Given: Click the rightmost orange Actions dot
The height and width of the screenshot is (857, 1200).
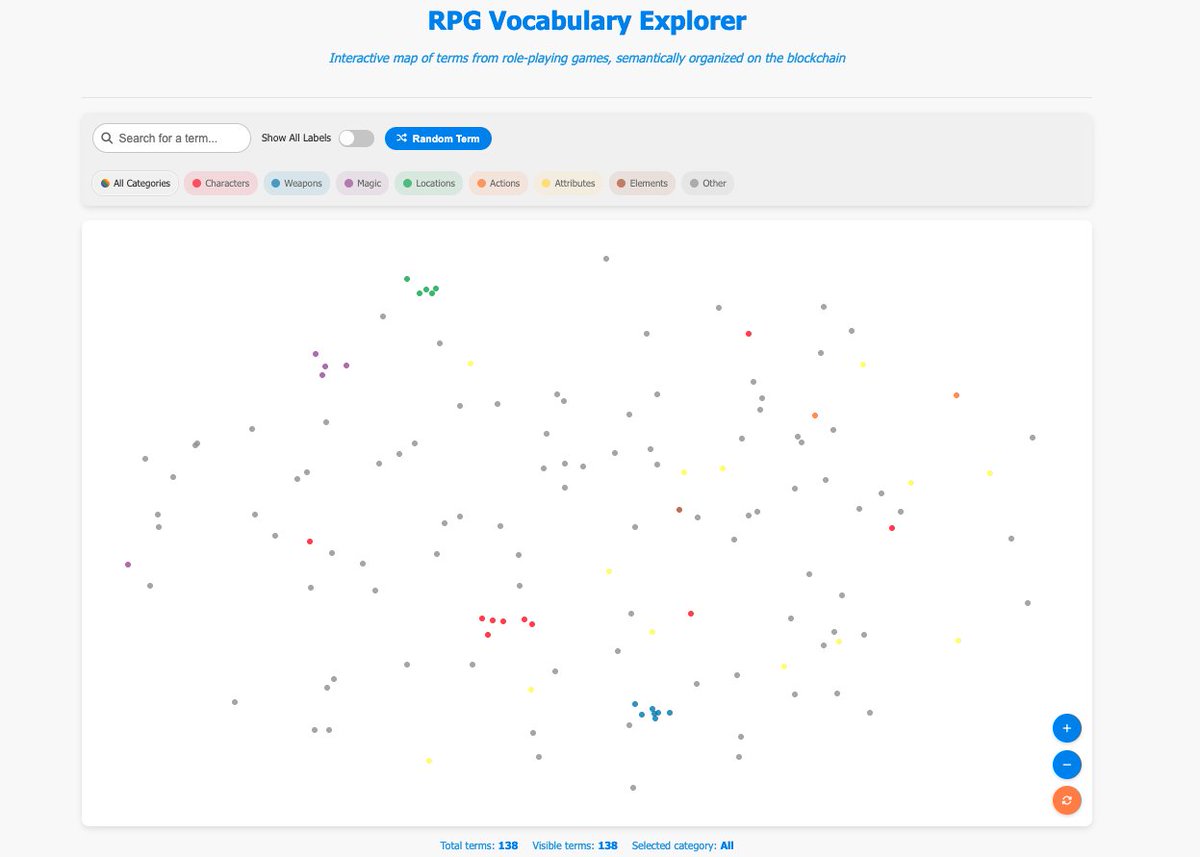Looking at the screenshot, I should (956, 396).
